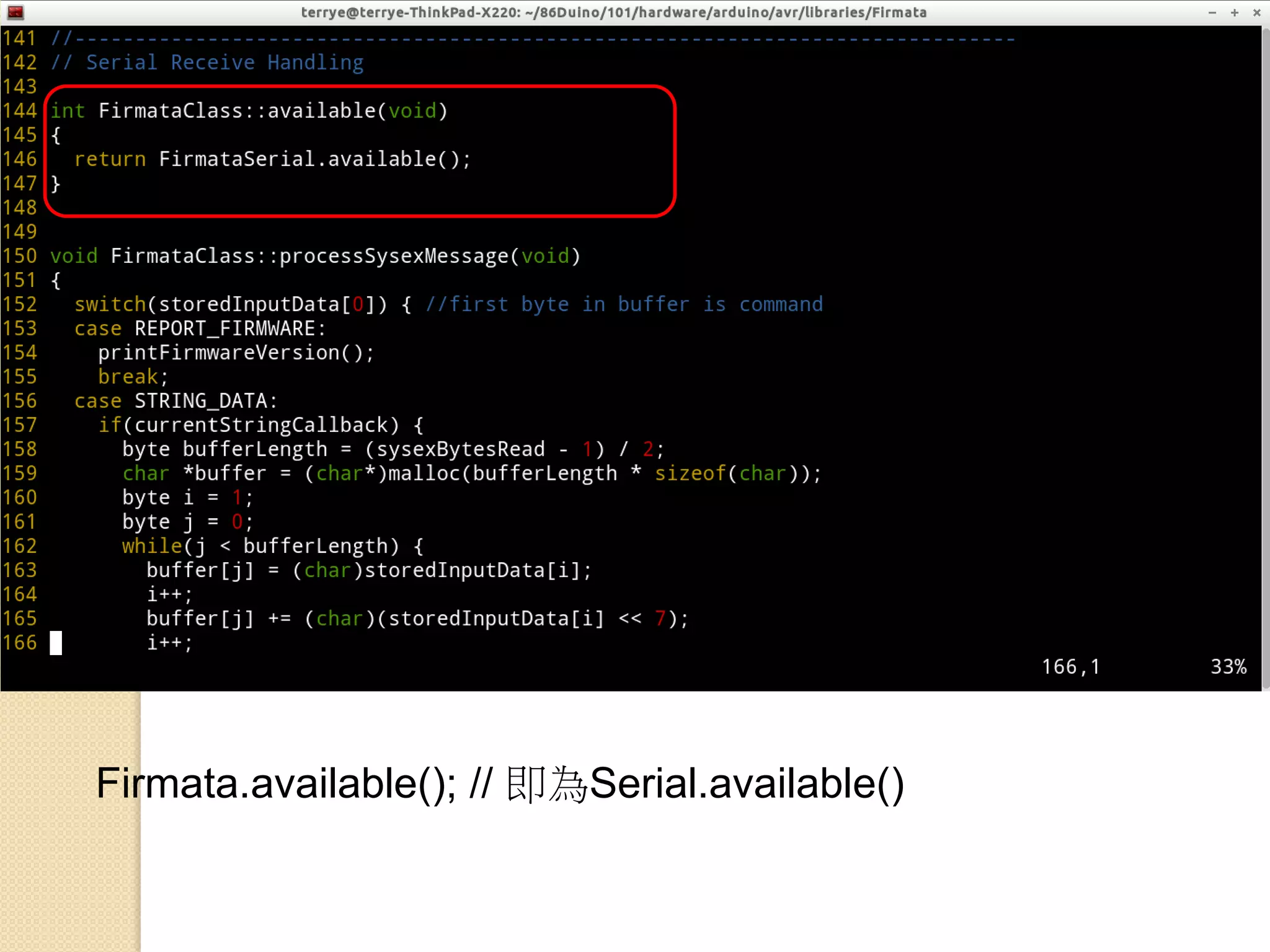
Task: Click 'buffer[j] = (char)storedInputData[i];' line
Action: pyautogui.click(x=369, y=570)
